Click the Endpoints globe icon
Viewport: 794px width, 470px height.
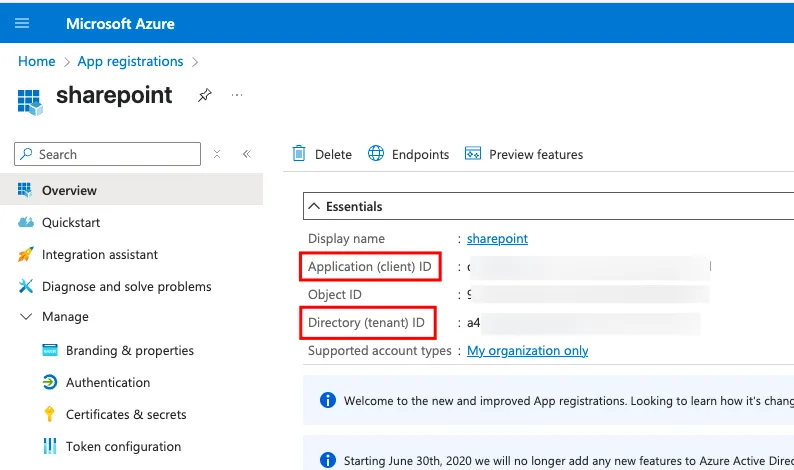click(376, 154)
